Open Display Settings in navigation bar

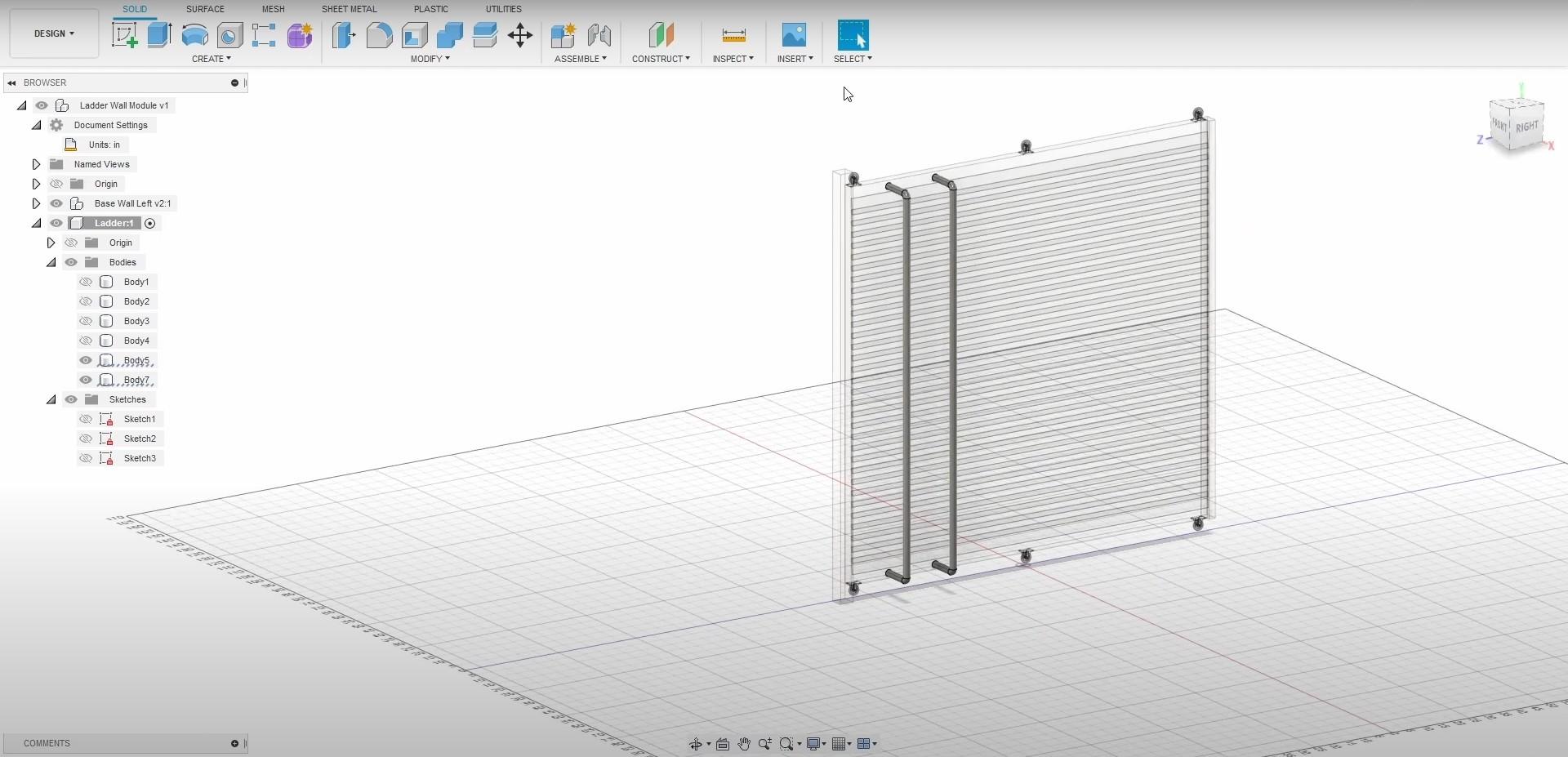coord(813,744)
